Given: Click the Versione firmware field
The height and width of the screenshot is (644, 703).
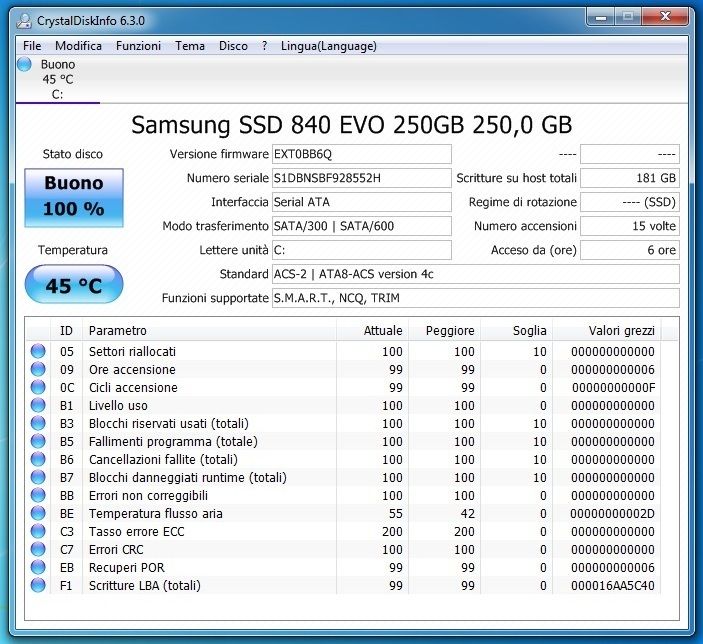Looking at the screenshot, I should [x=361, y=154].
